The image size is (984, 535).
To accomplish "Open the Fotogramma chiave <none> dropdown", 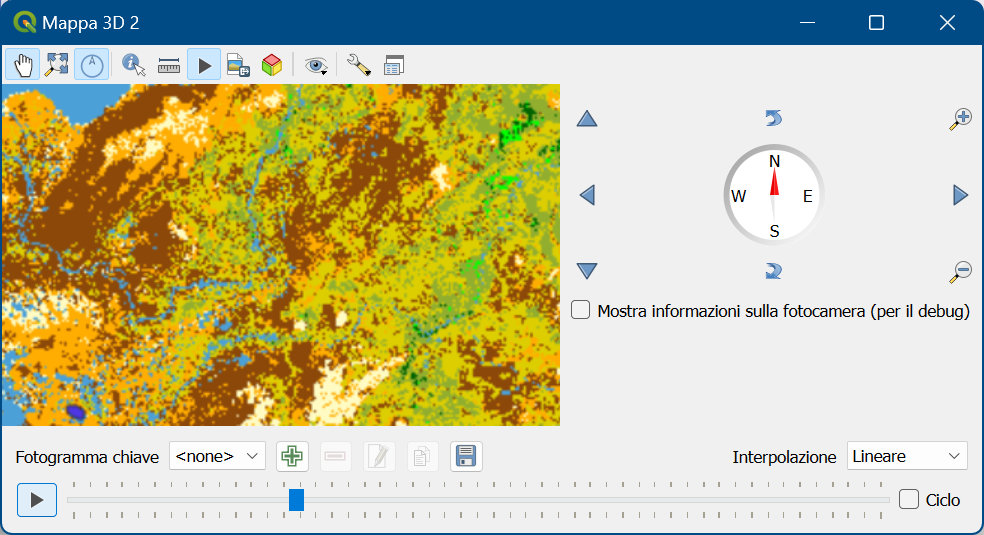I will pyautogui.click(x=217, y=456).
